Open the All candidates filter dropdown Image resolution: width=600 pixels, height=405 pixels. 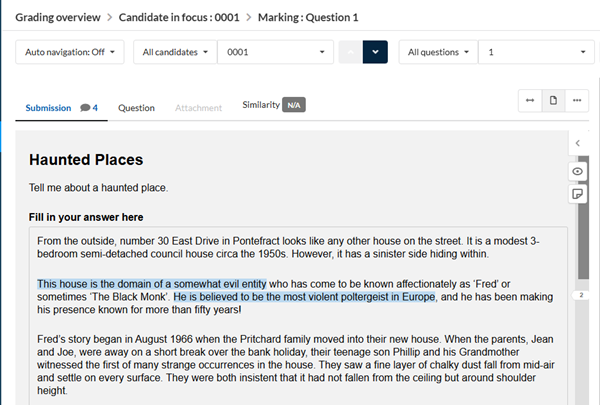(175, 52)
